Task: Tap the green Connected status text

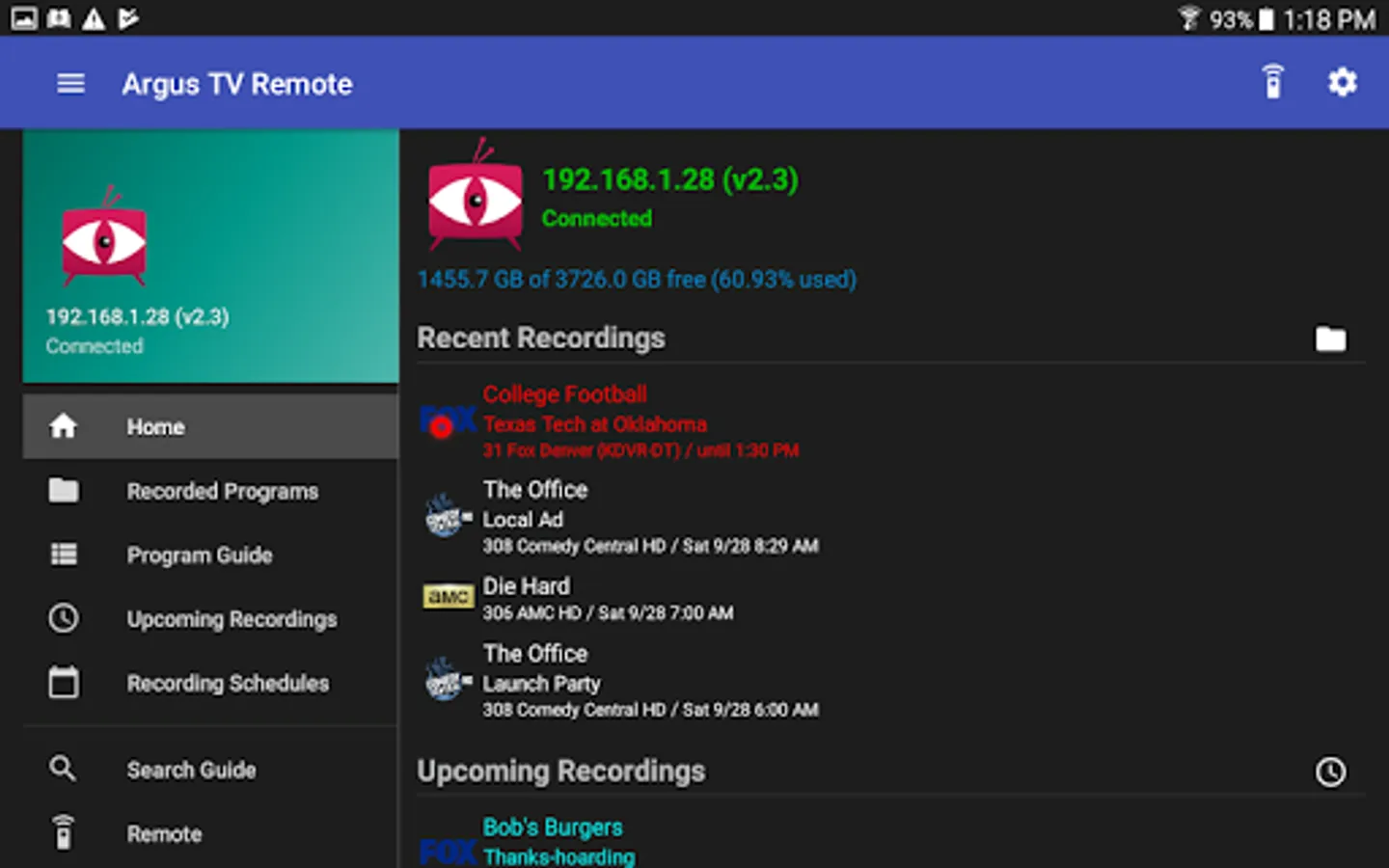Action: [597, 218]
